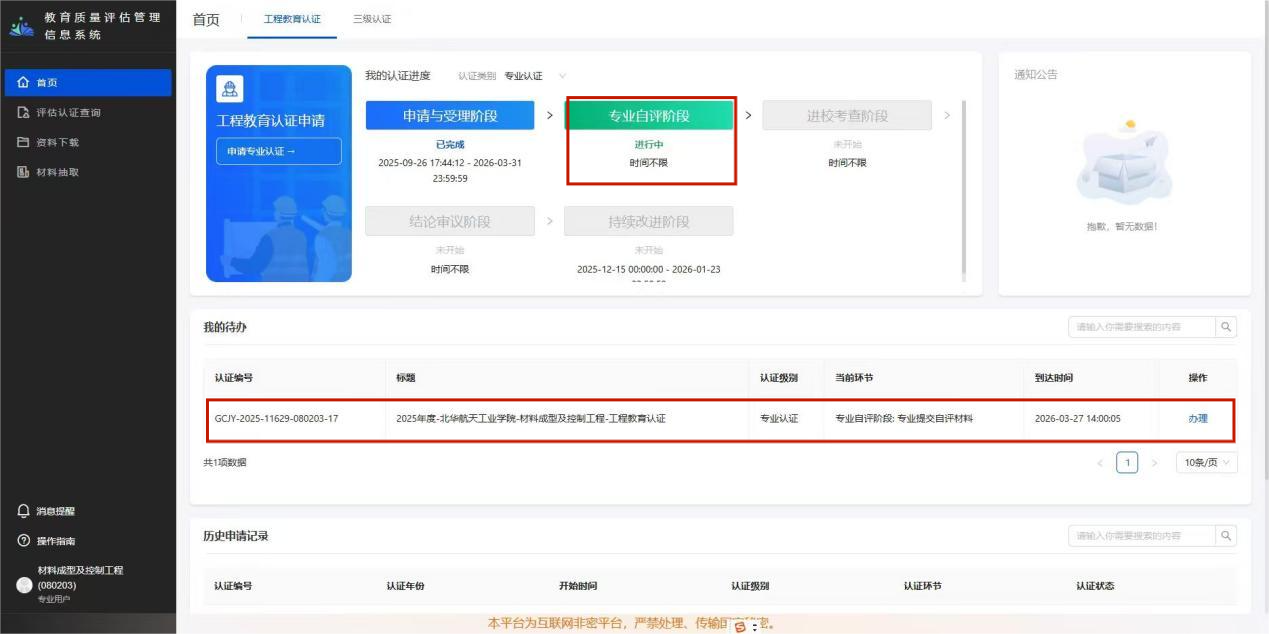Click the 申请与受理阶段 stage button
The width and height of the screenshot is (1269, 634).
450,116
